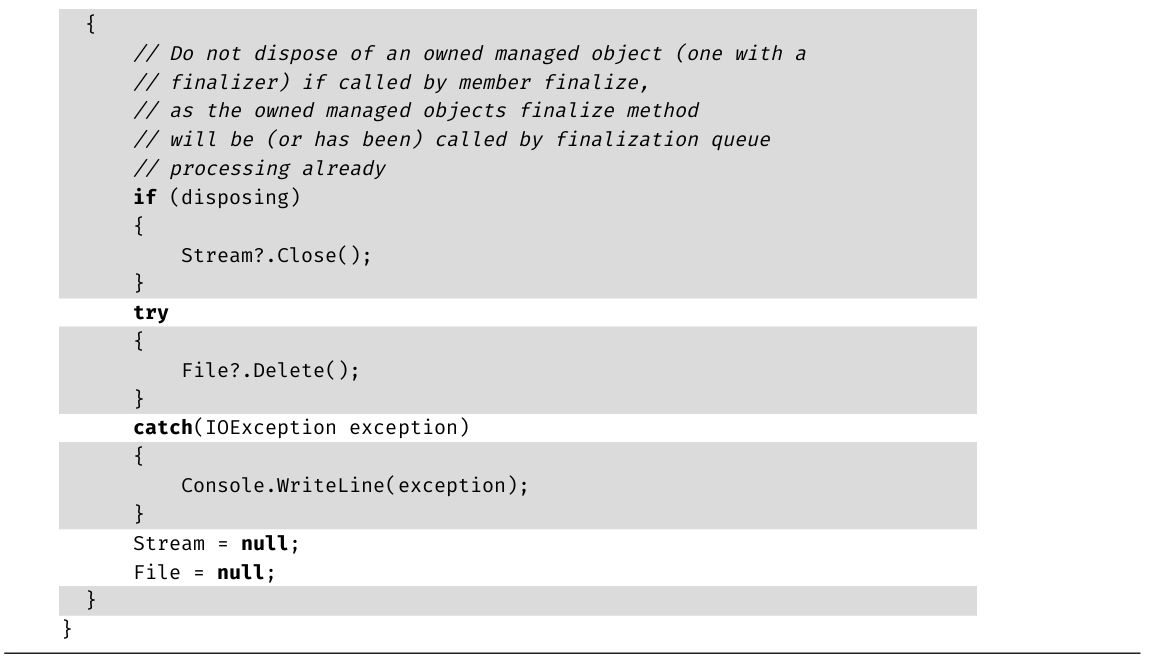Click the opening brace on the first line

[91, 24]
